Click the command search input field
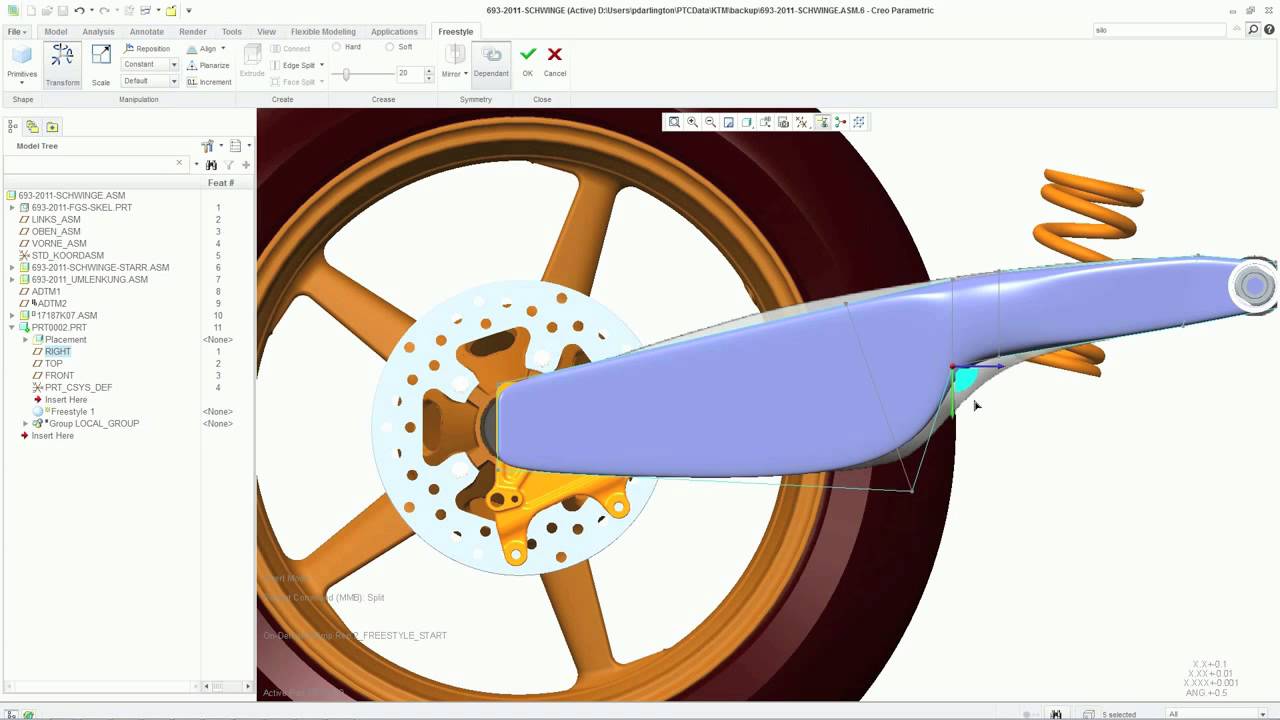This screenshot has height=720, width=1280. coord(1160,30)
